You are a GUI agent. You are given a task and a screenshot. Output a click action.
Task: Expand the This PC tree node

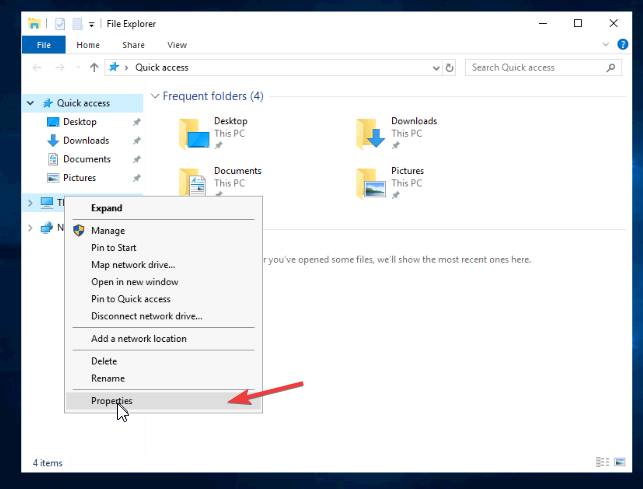click(x=30, y=203)
